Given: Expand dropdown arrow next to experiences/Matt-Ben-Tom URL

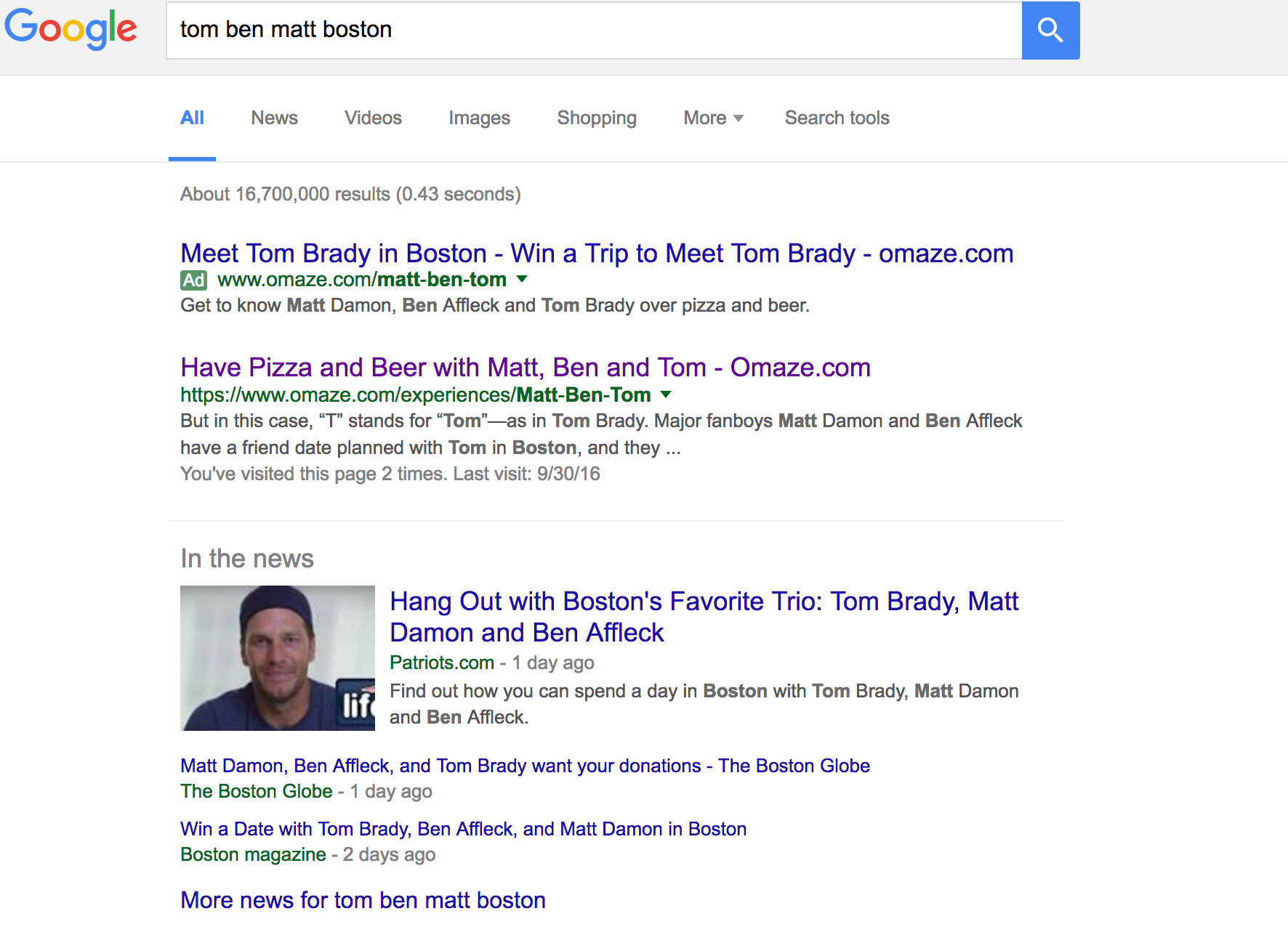Looking at the screenshot, I should [x=666, y=394].
